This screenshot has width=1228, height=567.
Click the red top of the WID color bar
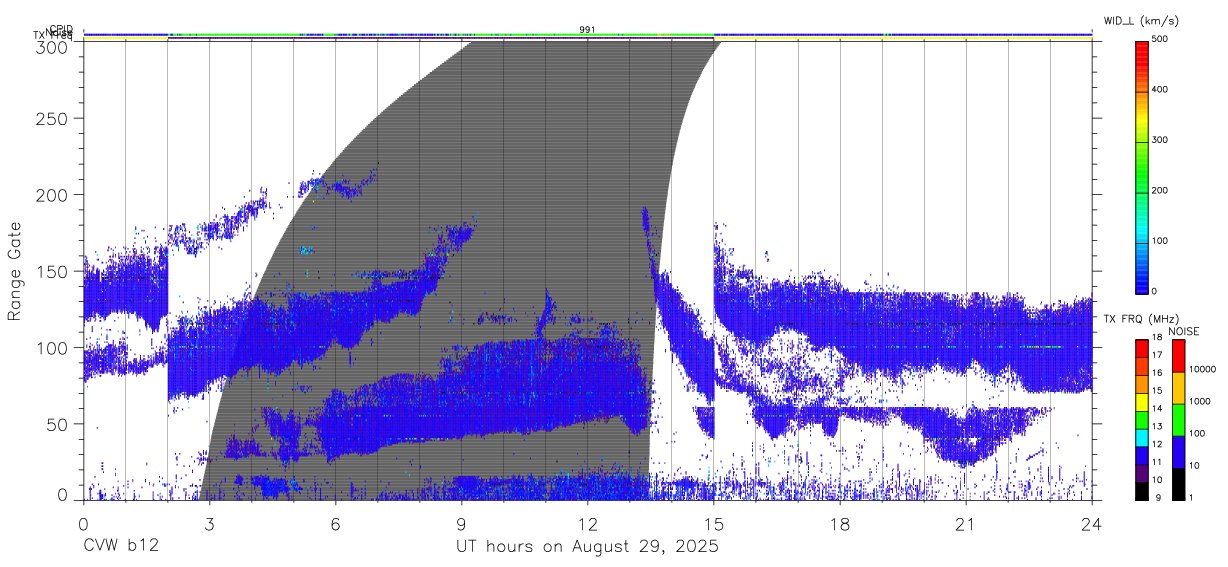[x=1142, y=50]
